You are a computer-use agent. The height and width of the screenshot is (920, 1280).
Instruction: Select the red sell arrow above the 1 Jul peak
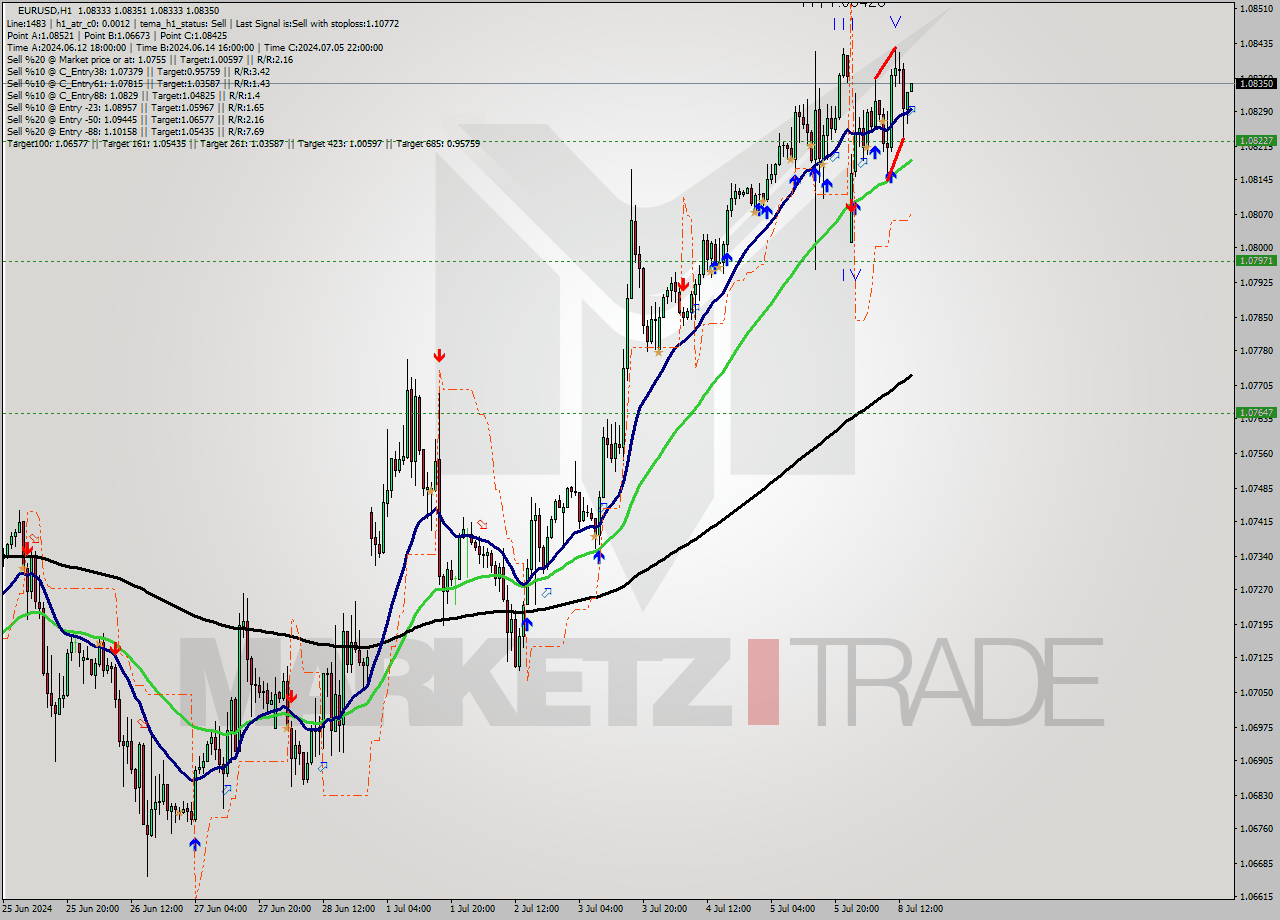click(439, 355)
